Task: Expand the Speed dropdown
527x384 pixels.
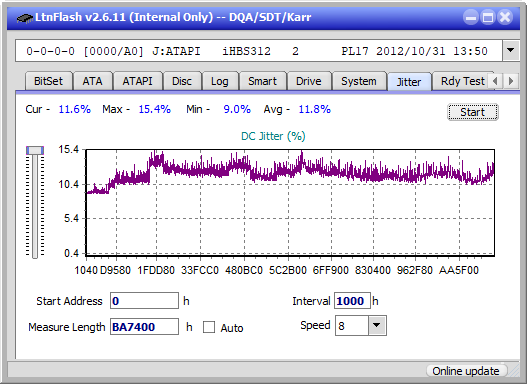Action: tap(377, 325)
